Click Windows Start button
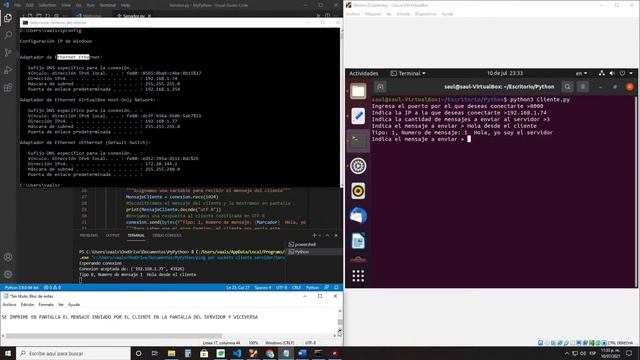This screenshot has height=360, width=640. 8,353
